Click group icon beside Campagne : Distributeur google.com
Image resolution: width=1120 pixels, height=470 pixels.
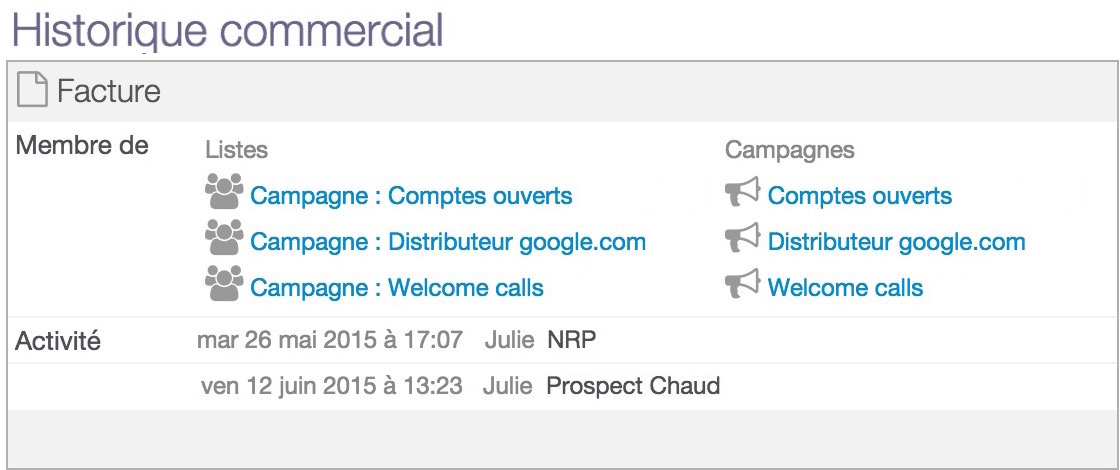tap(224, 237)
